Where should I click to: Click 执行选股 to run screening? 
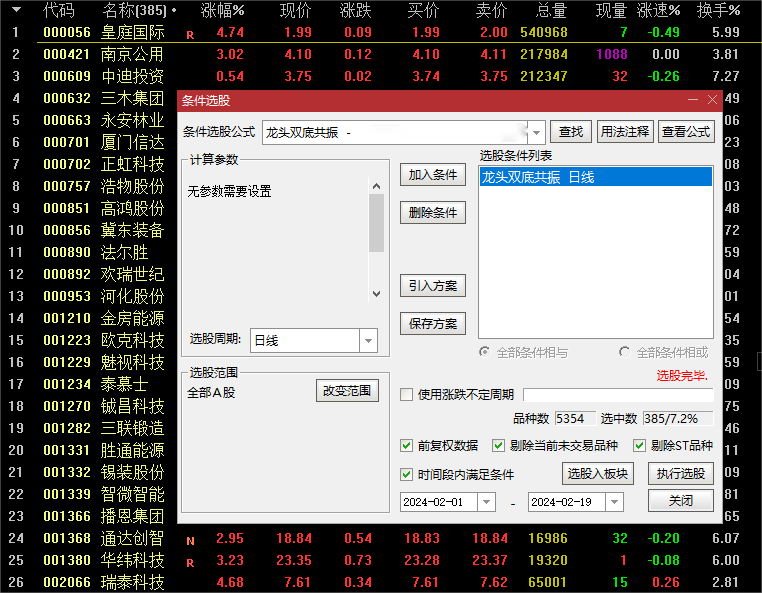[x=681, y=473]
